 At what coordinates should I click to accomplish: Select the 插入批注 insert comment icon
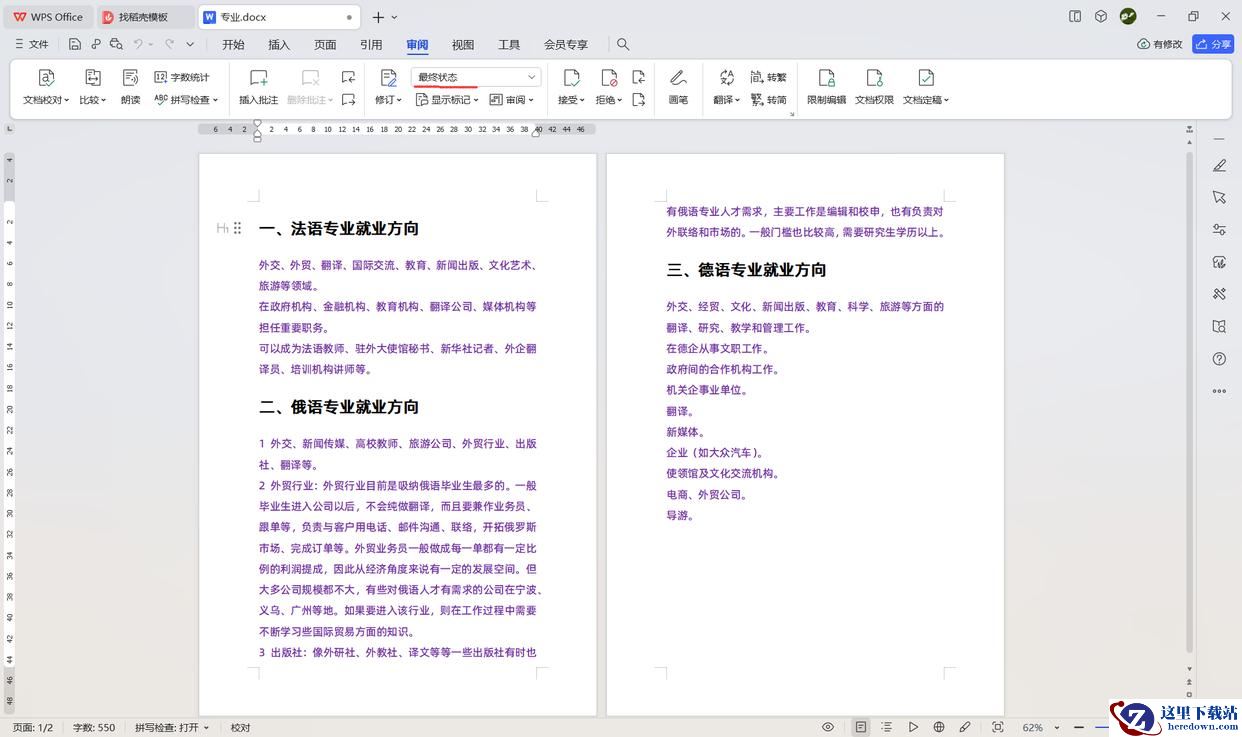(258, 87)
